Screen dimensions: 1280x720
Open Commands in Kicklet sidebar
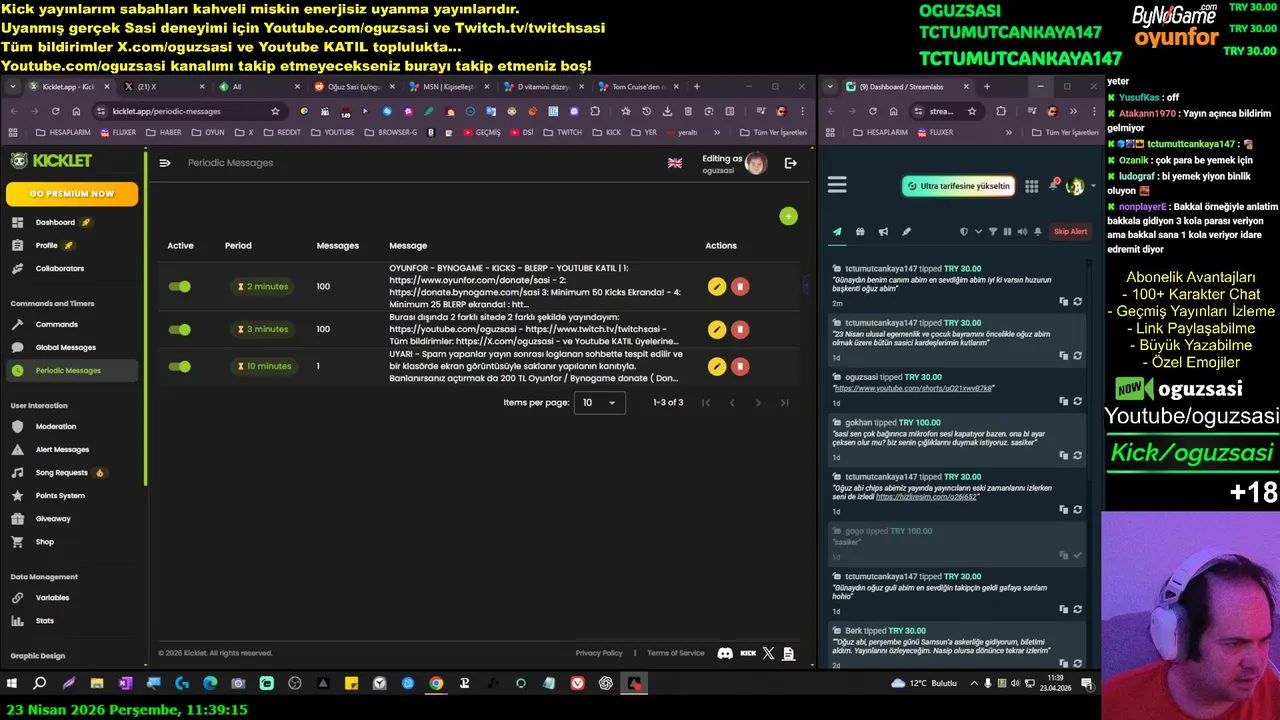tap(57, 324)
